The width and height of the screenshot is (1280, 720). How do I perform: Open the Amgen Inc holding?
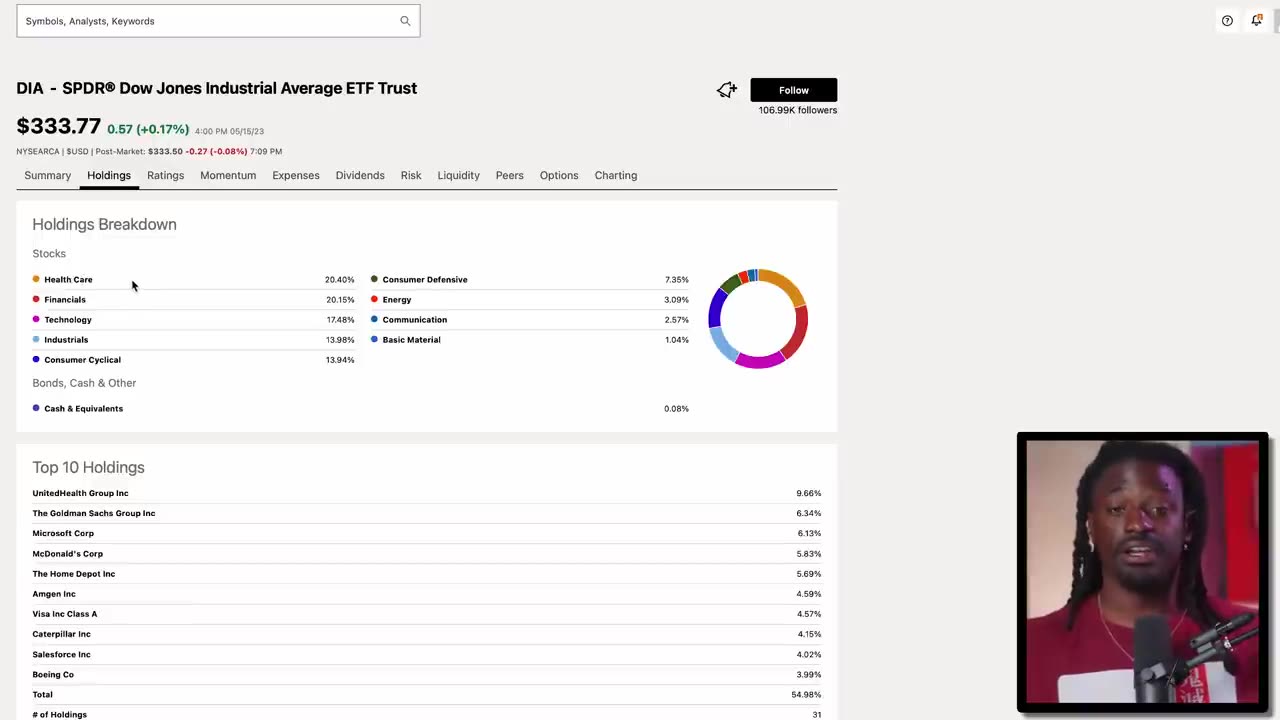click(x=54, y=594)
